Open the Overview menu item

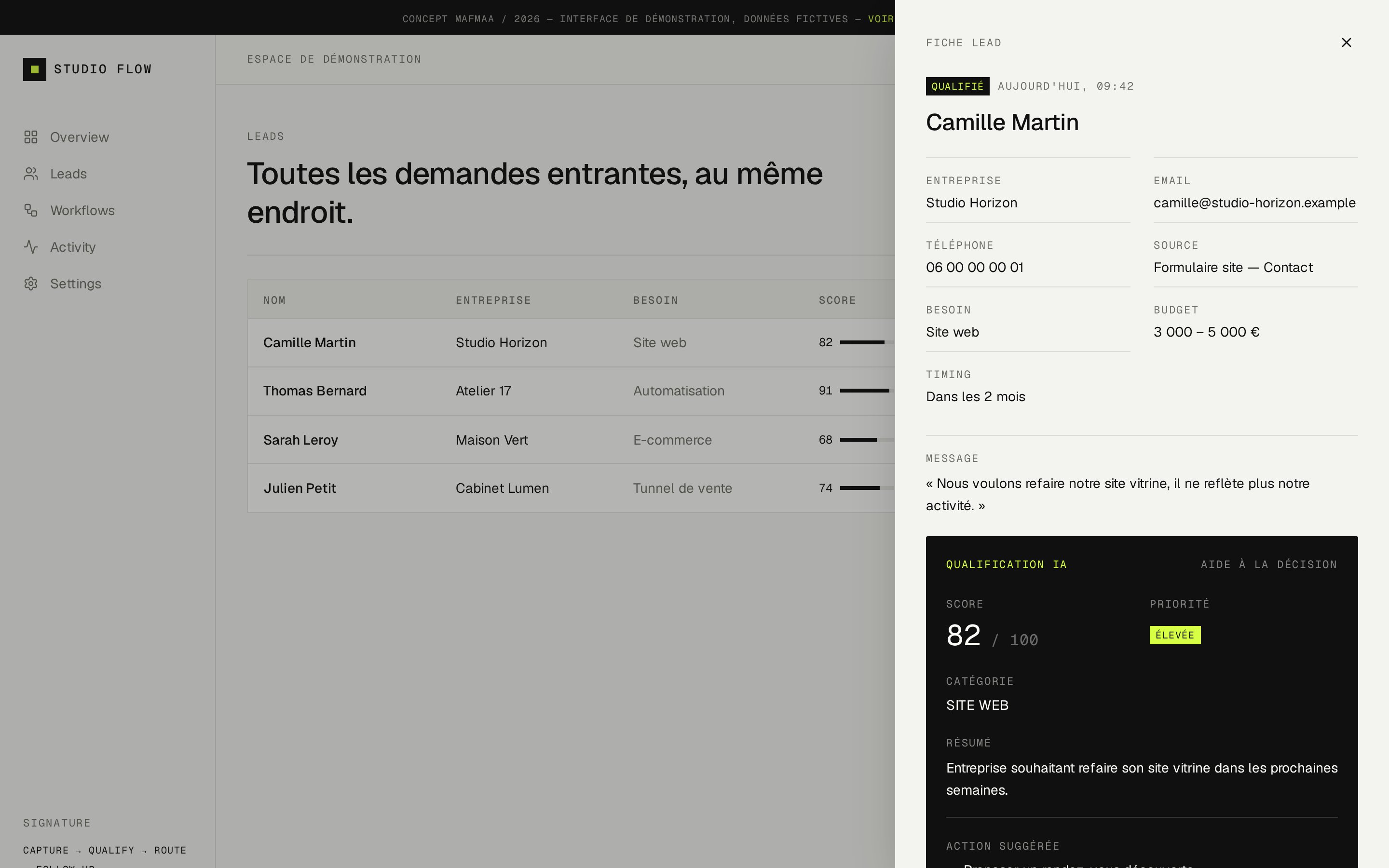[79, 137]
